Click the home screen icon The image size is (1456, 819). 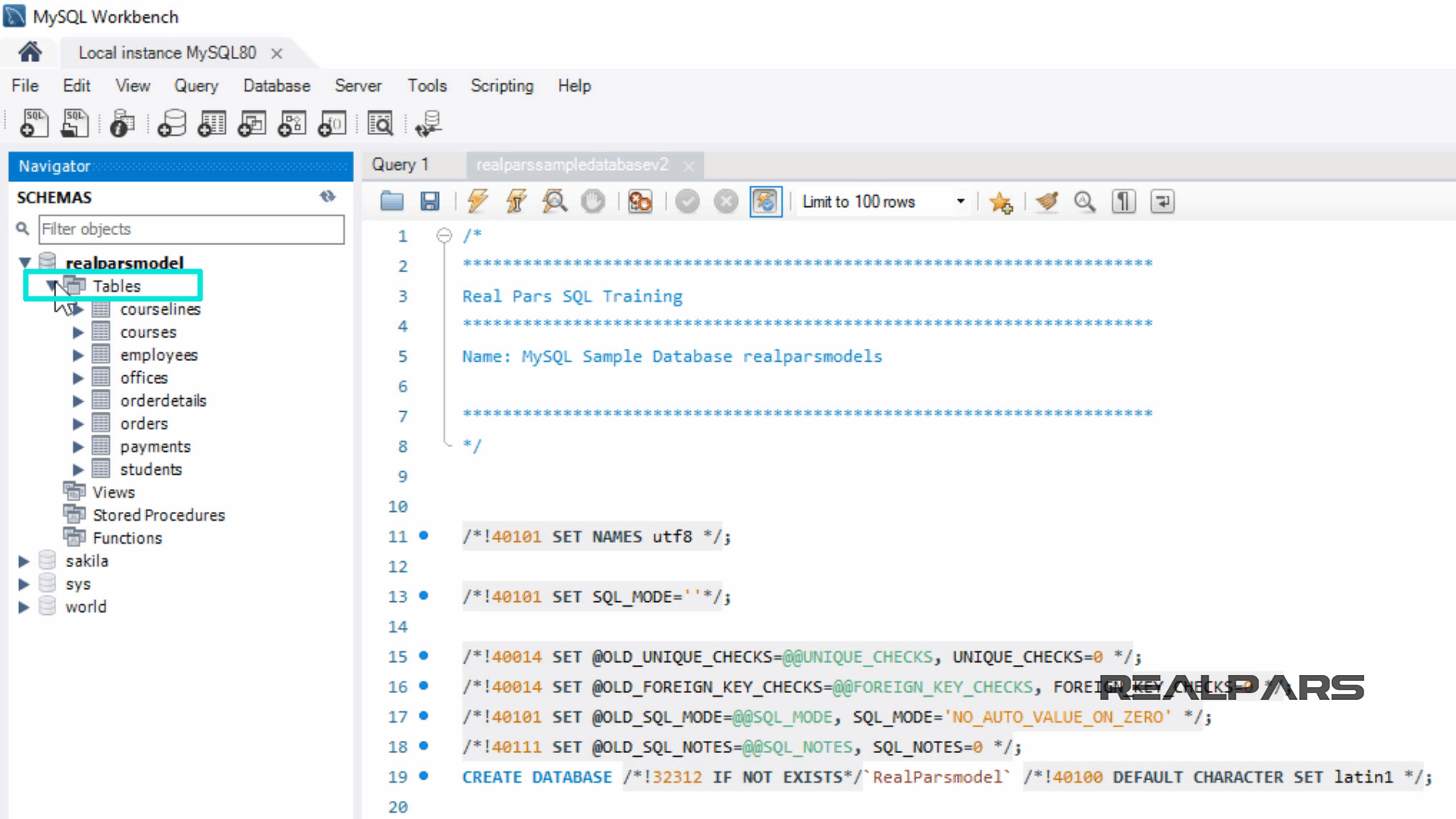(30, 52)
